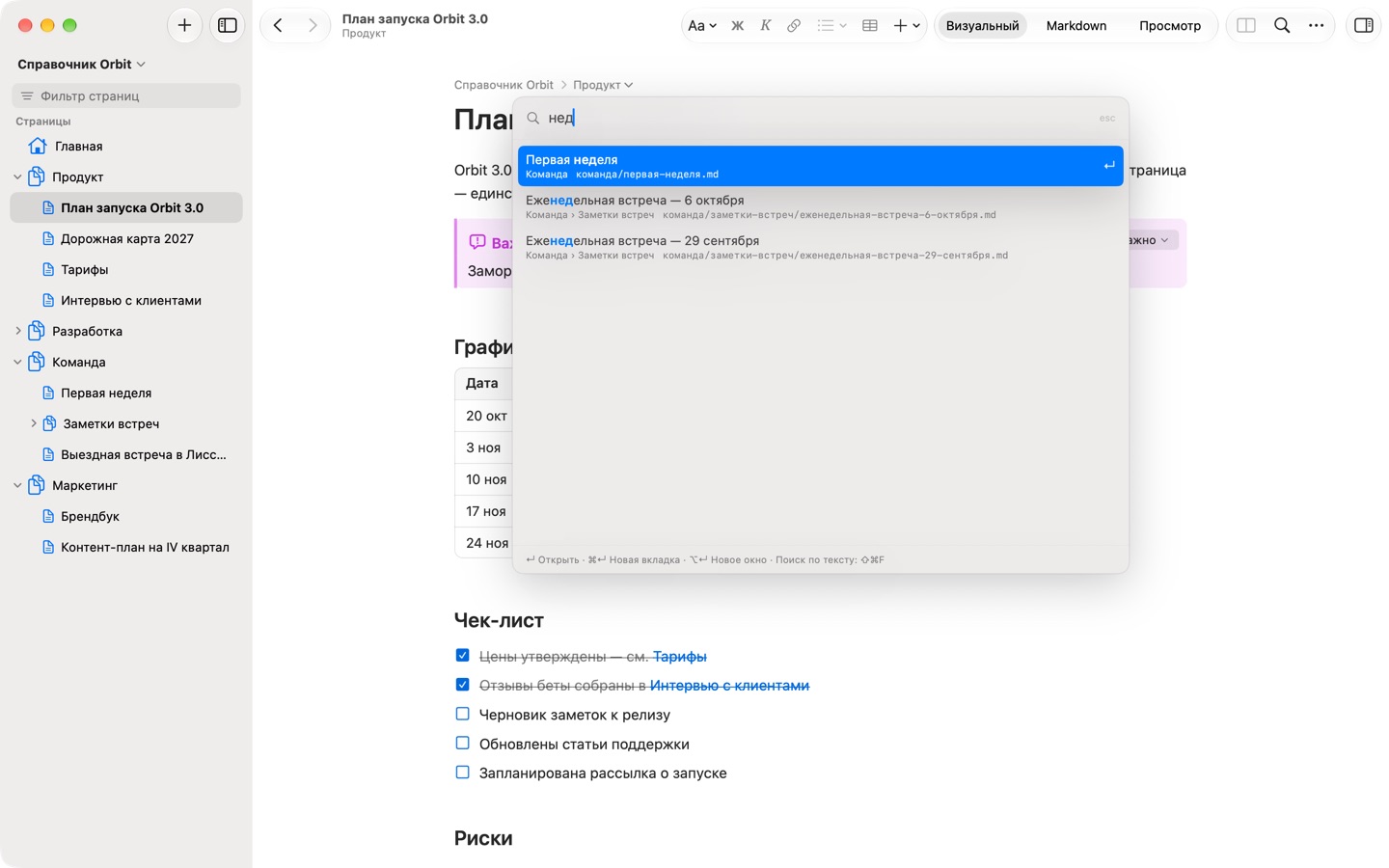This screenshot has width=1389, height=868.
Task: Switch to the Визуальный editor mode
Action: coord(982,26)
